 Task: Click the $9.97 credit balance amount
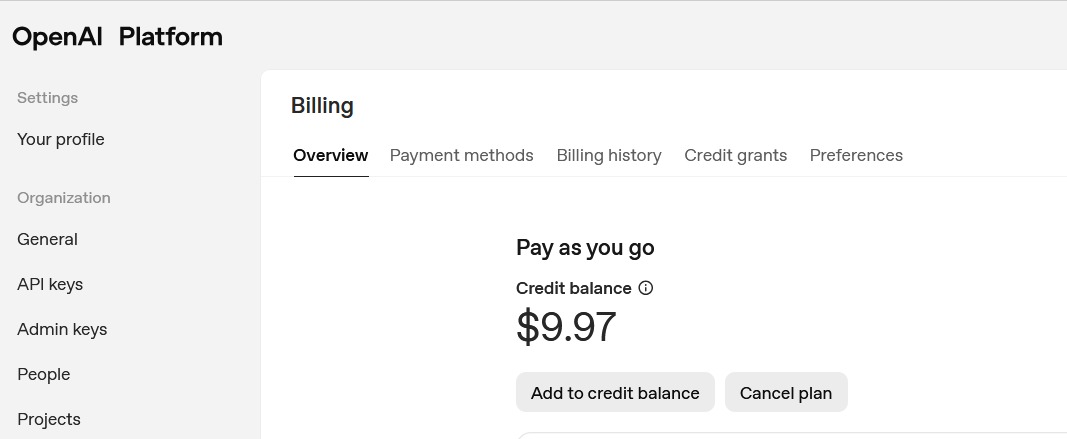(x=566, y=327)
